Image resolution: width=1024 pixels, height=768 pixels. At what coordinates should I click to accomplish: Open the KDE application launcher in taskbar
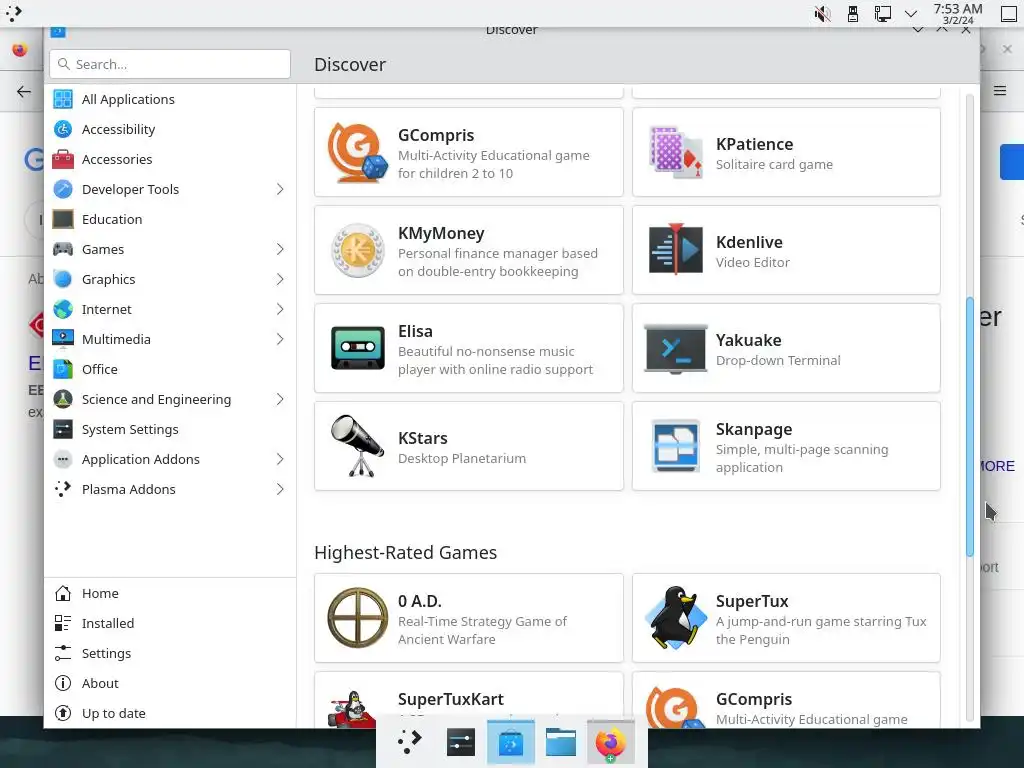pyautogui.click(x=409, y=742)
